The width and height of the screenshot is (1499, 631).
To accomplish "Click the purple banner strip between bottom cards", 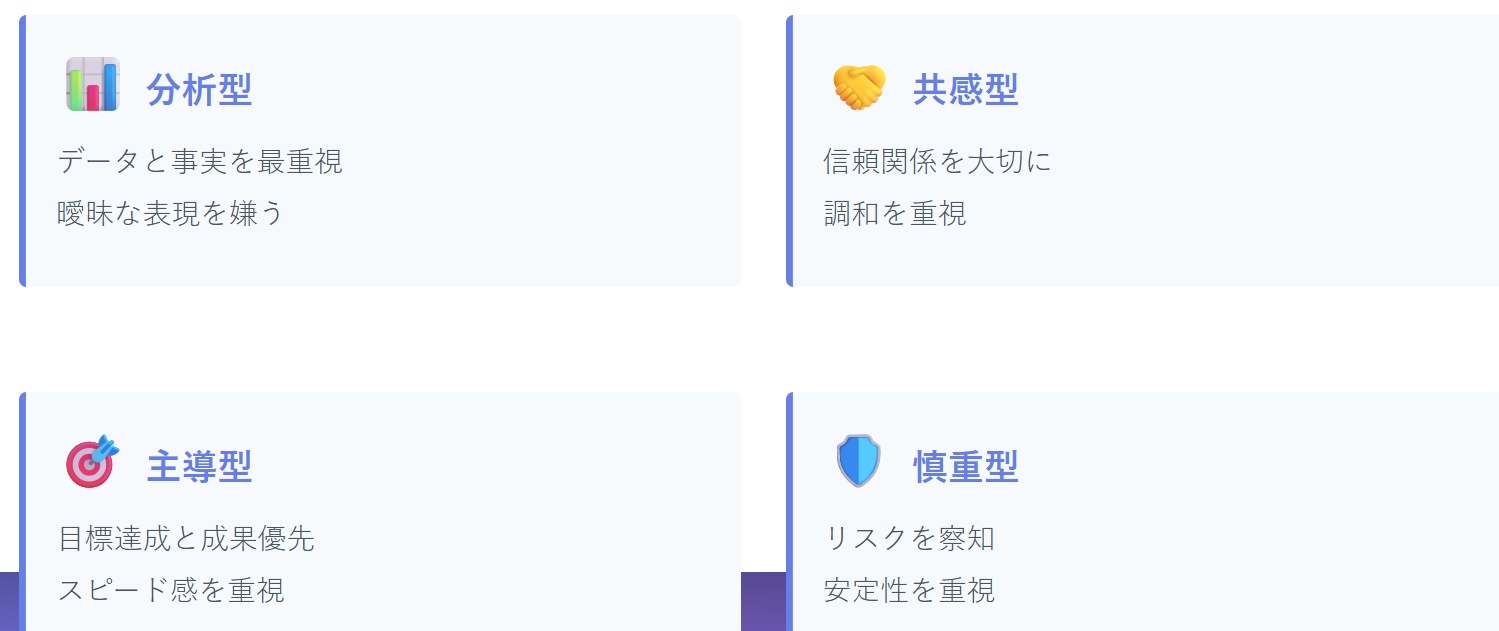I will 763,602.
